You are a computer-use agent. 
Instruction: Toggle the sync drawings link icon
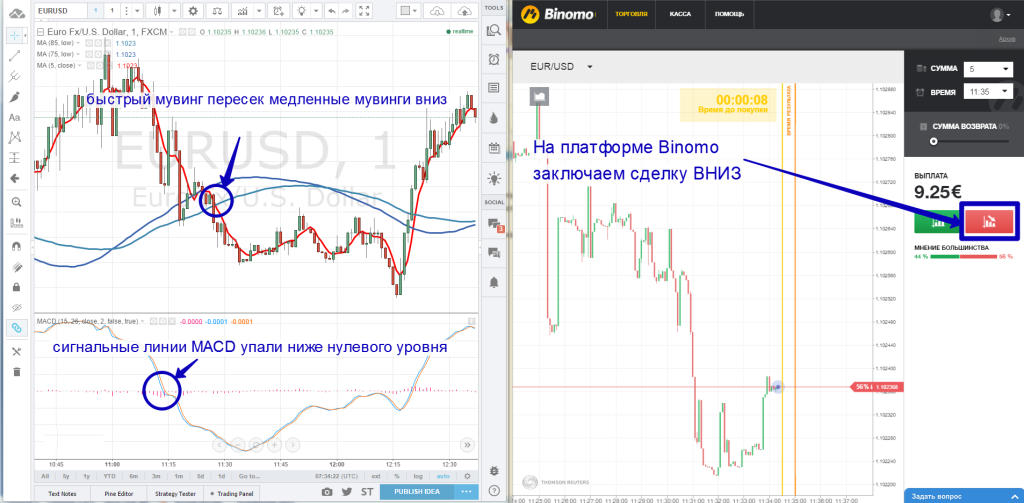[16, 328]
